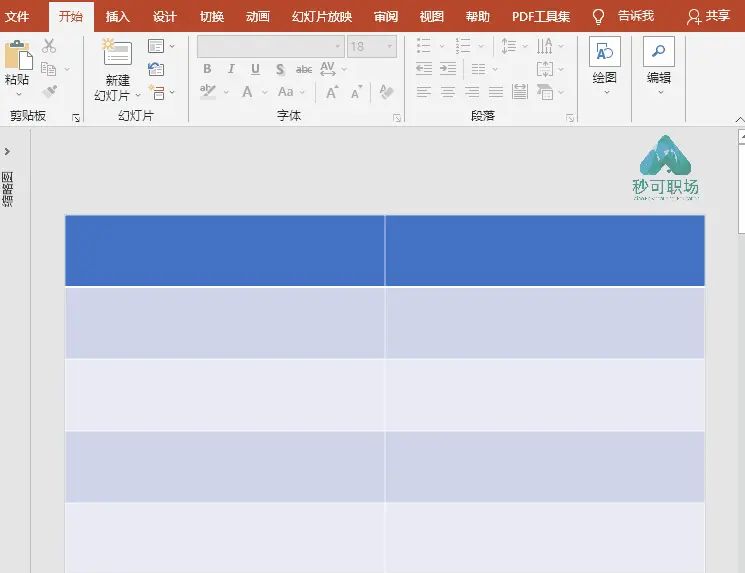Click the table's left header cell
745x573 pixels.
click(x=225, y=250)
